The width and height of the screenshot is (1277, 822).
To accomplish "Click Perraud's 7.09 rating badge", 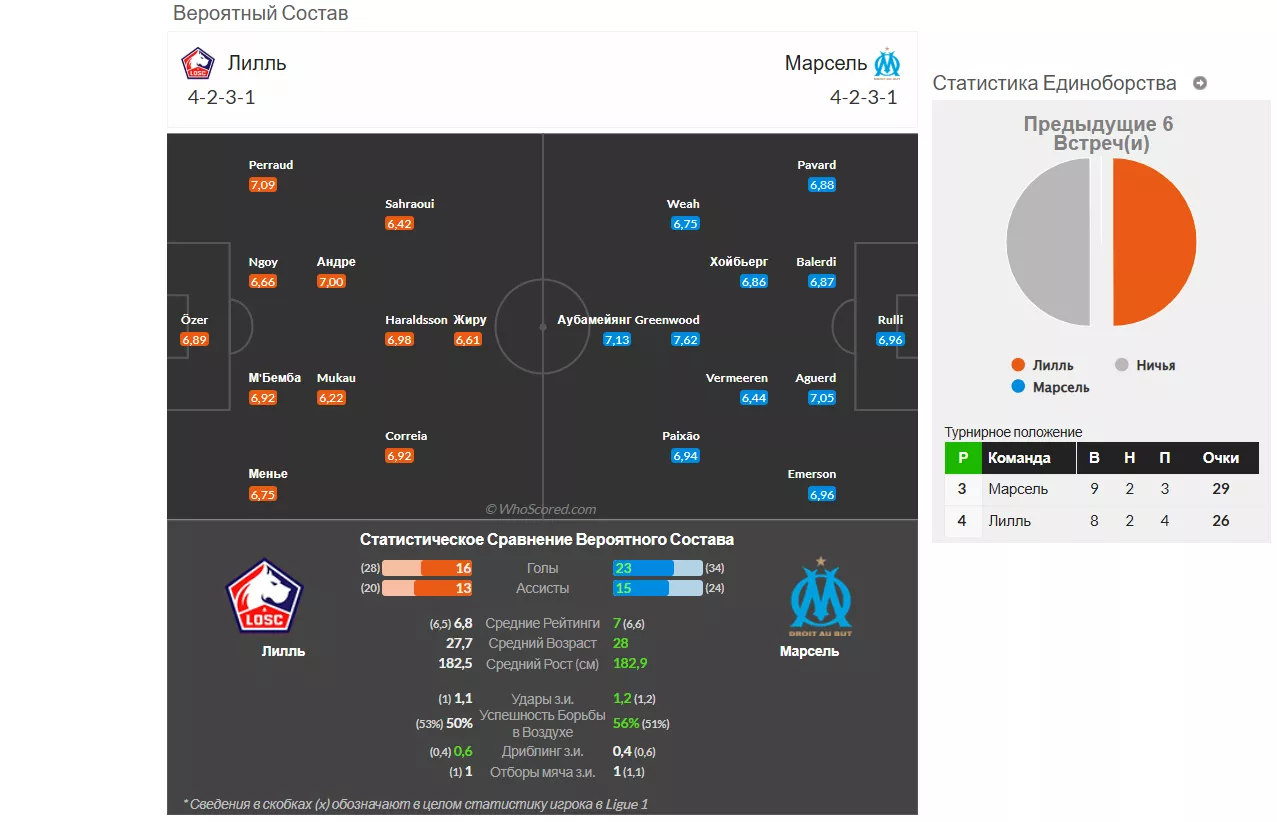I will coord(262,184).
